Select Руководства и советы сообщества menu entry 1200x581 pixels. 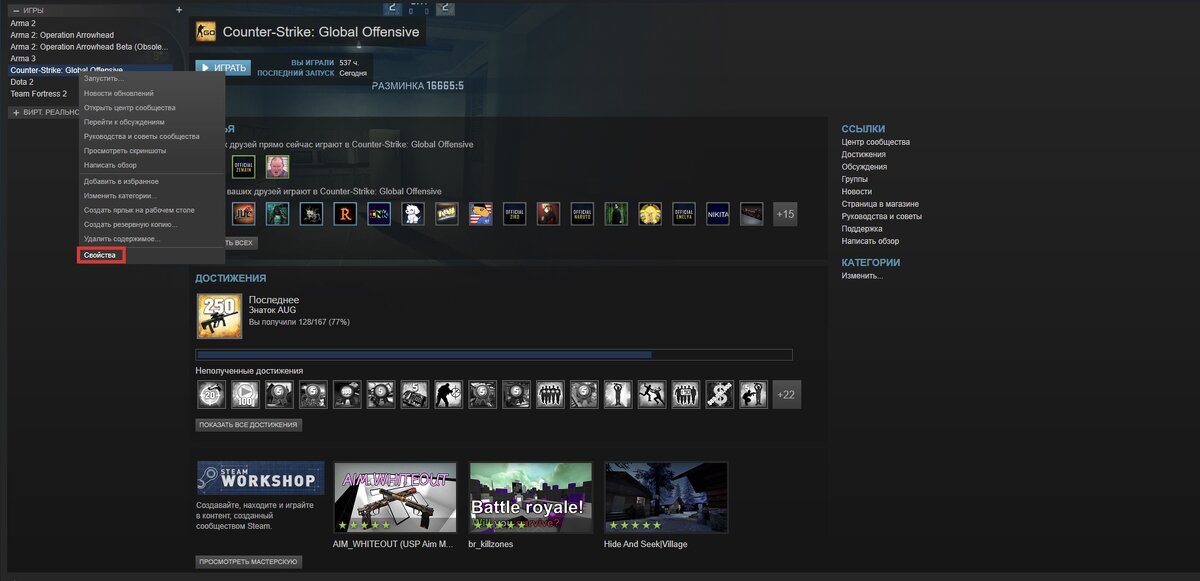pos(142,136)
